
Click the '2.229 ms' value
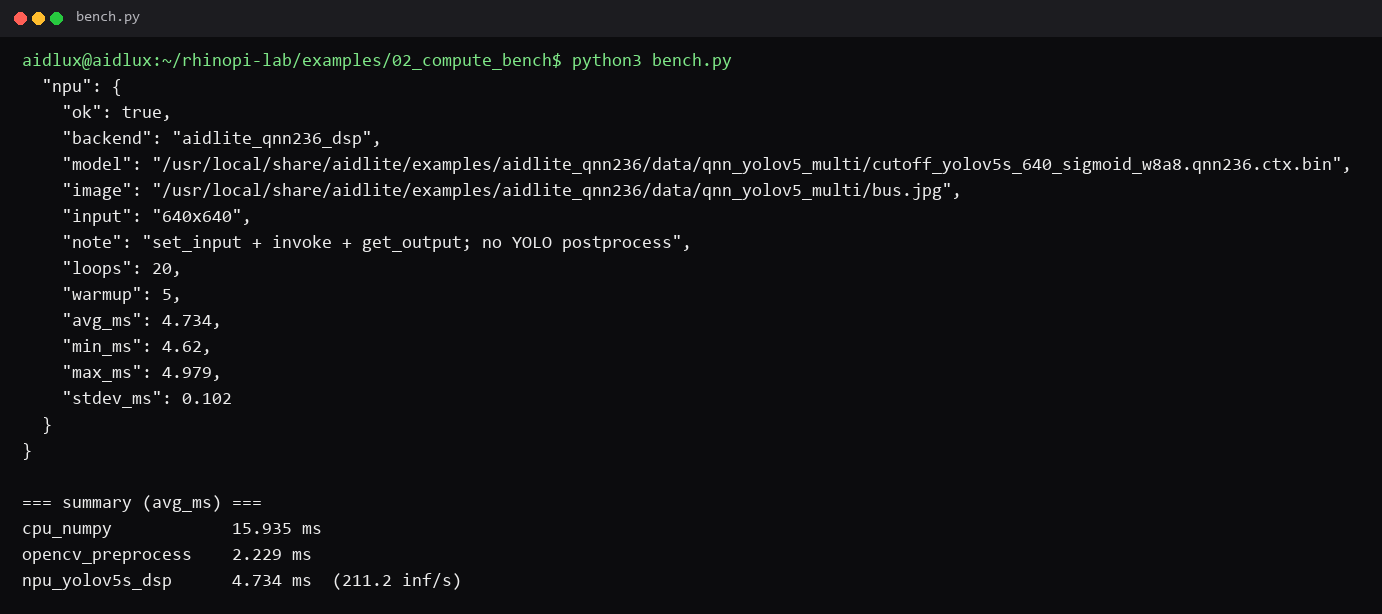[x=272, y=555]
